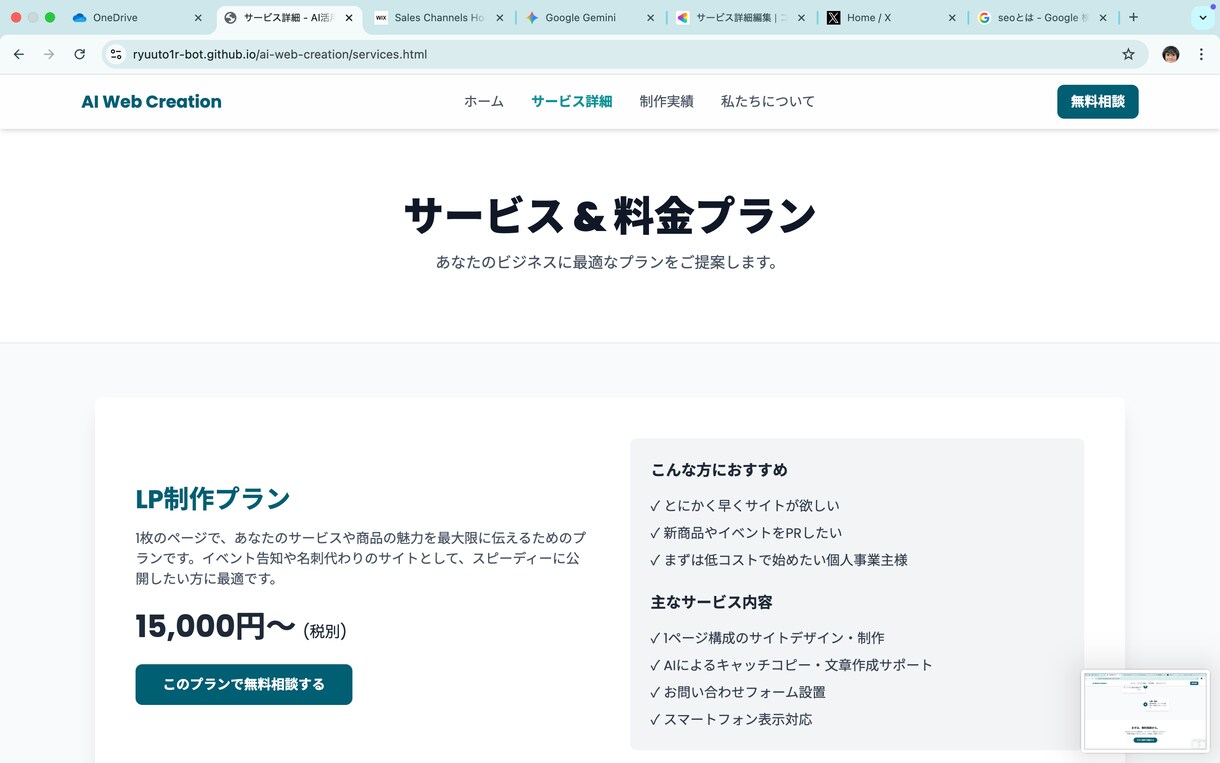Open site information icon in address bar
The height and width of the screenshot is (763, 1220).
point(116,54)
